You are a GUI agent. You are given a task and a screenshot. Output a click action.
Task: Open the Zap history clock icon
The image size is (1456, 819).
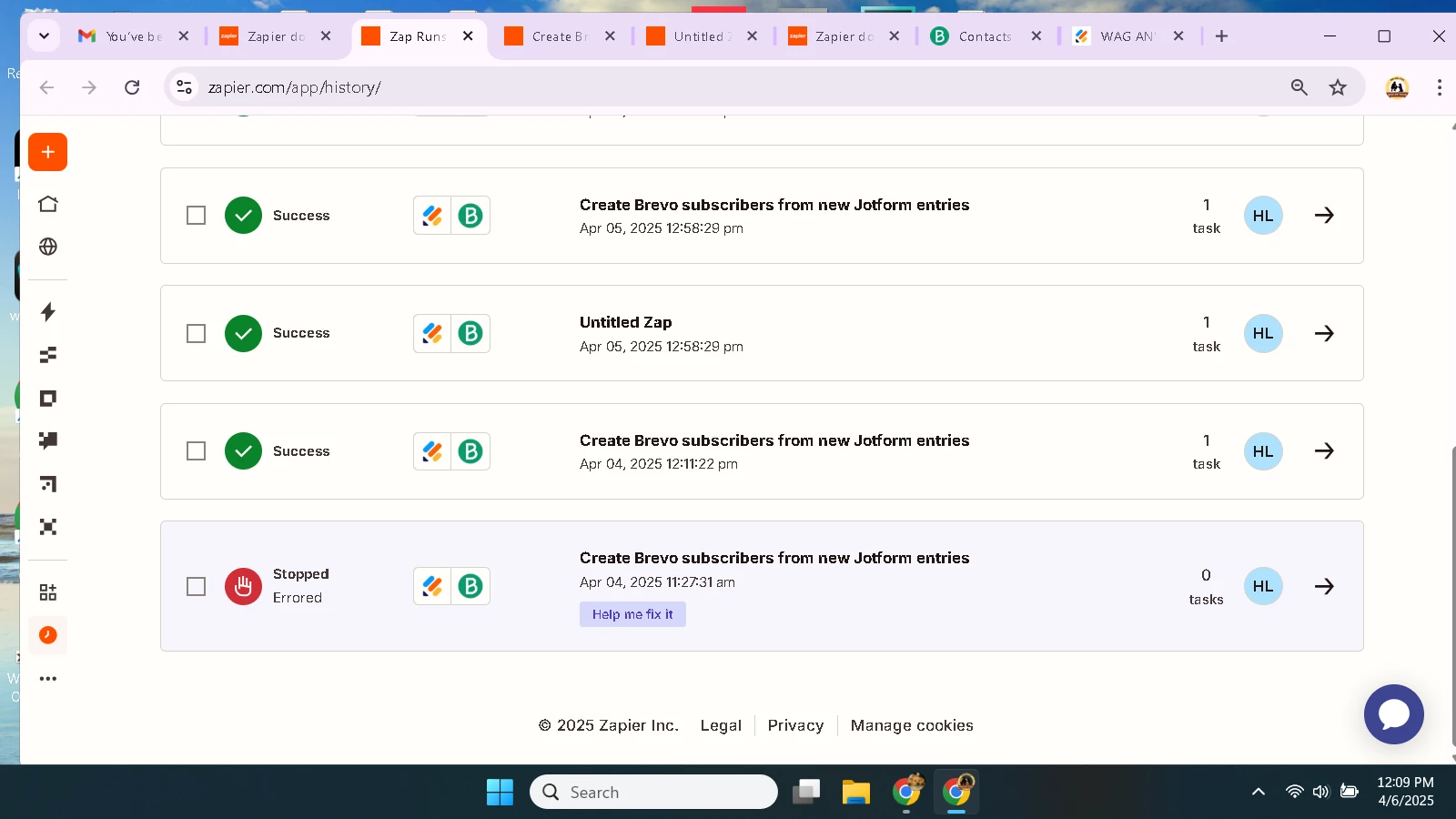point(48,635)
